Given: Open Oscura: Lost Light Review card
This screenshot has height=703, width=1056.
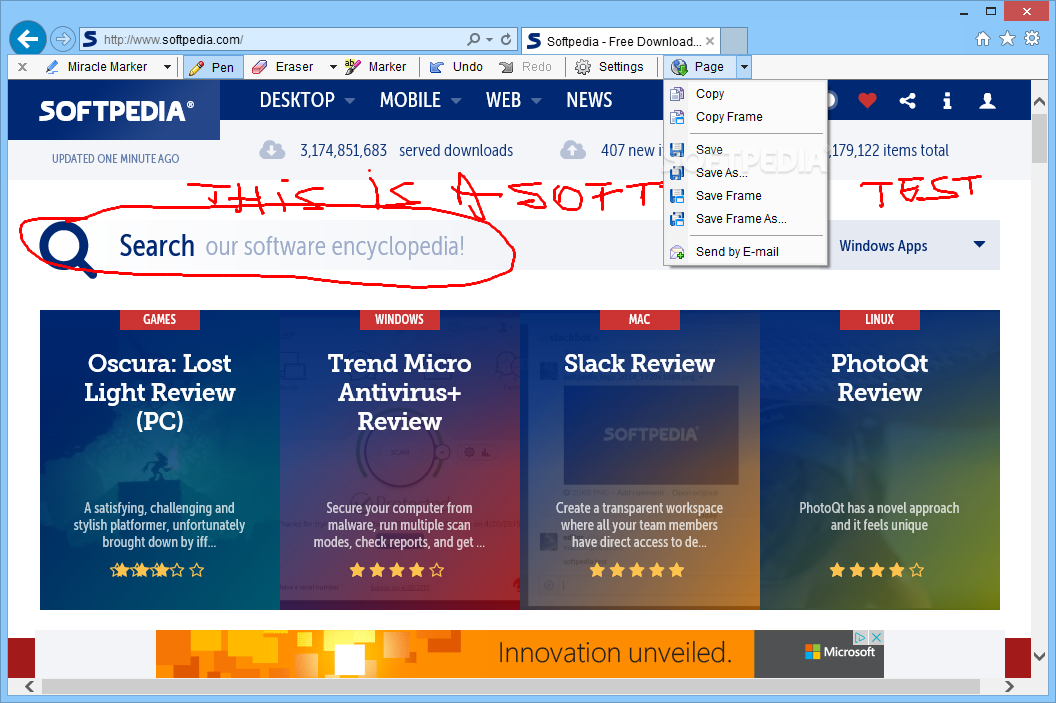Looking at the screenshot, I should point(160,460).
